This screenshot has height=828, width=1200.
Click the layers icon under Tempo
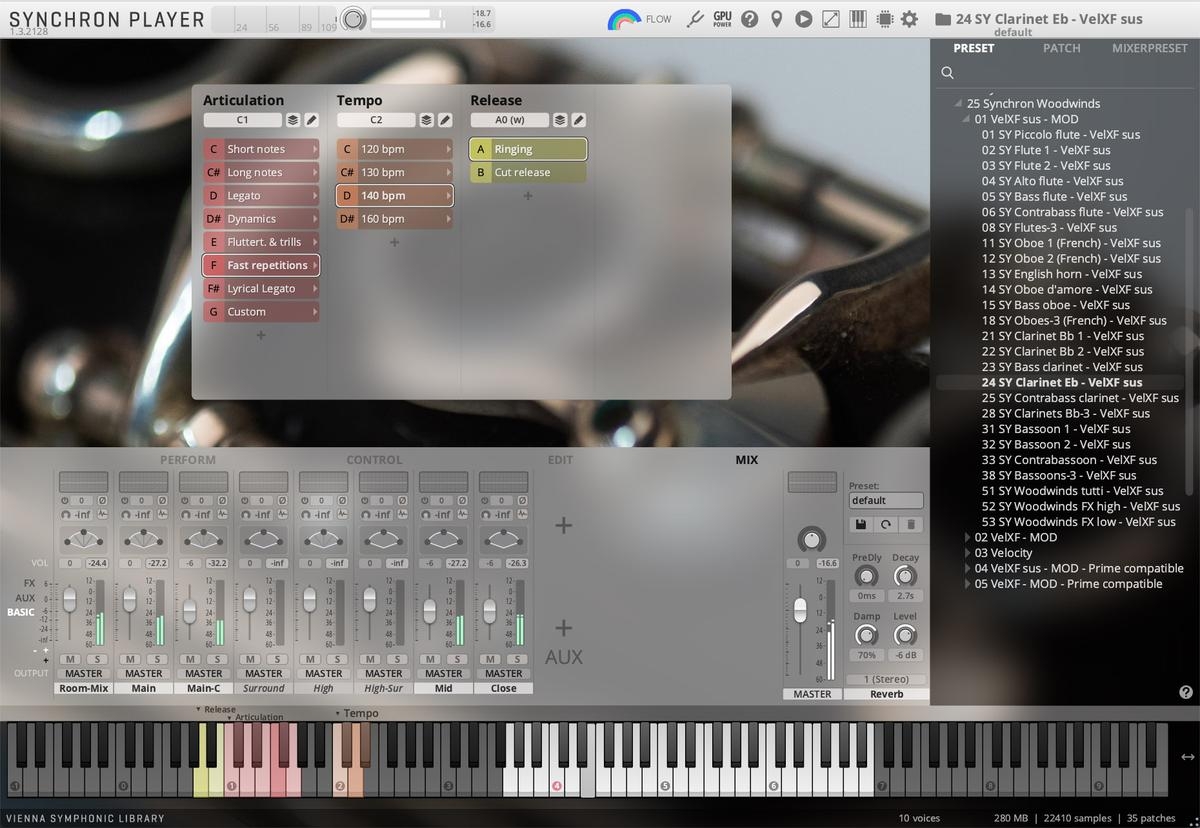pyautogui.click(x=426, y=120)
